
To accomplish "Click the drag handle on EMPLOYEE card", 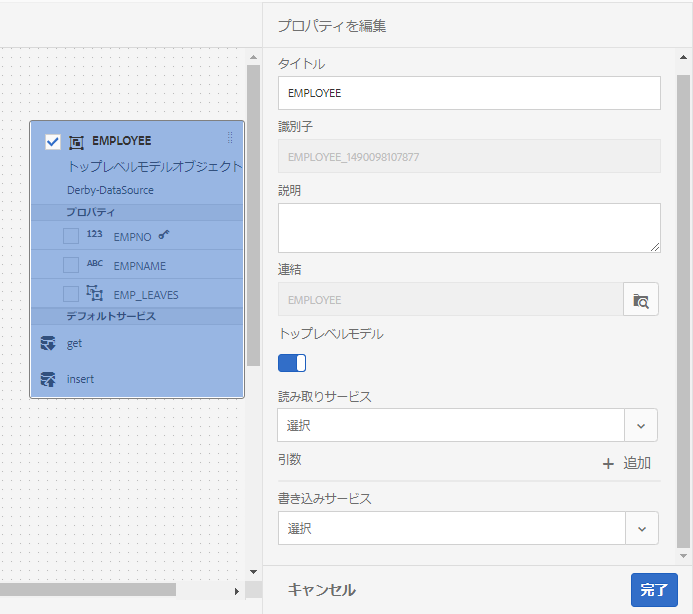I will (x=230, y=137).
